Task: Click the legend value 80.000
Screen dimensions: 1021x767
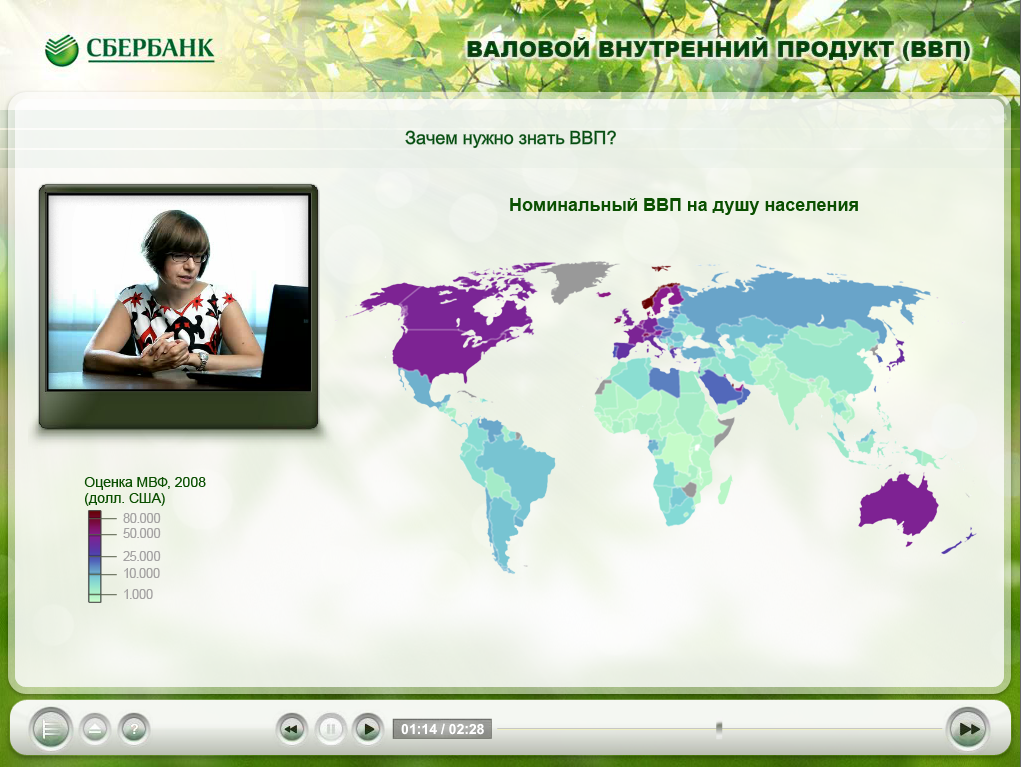Action: coord(141,518)
